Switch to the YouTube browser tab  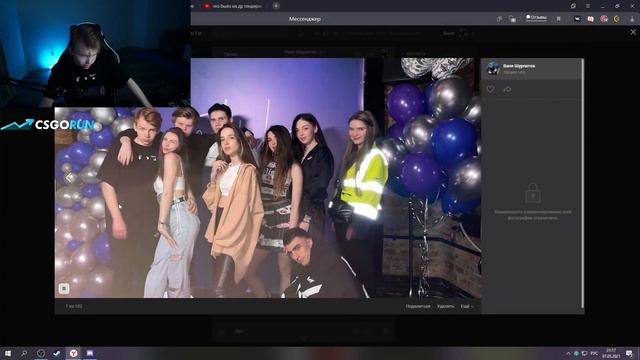pyautogui.click(x=233, y=6)
